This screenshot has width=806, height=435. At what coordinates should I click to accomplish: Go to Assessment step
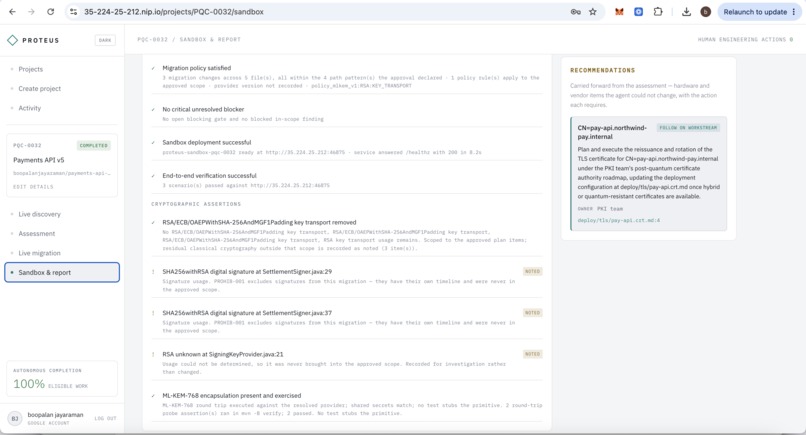(36, 233)
